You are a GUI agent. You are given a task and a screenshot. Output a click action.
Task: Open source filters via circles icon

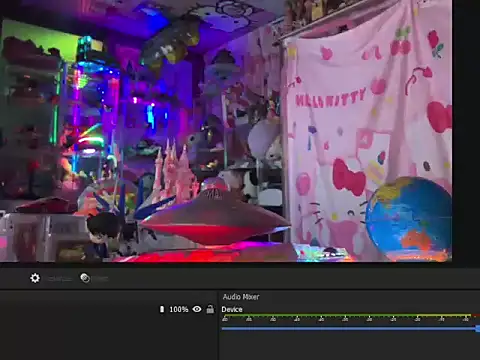tap(85, 278)
